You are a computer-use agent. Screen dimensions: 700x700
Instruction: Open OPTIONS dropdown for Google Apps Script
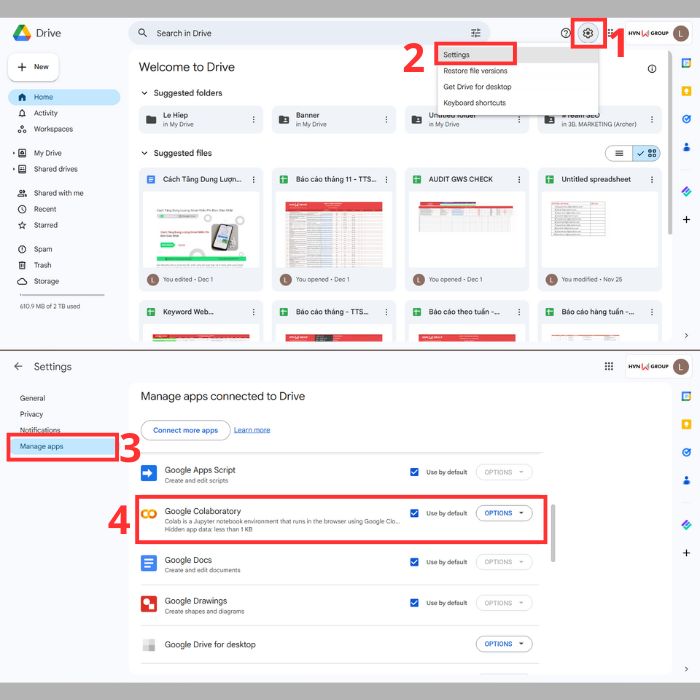click(x=504, y=472)
